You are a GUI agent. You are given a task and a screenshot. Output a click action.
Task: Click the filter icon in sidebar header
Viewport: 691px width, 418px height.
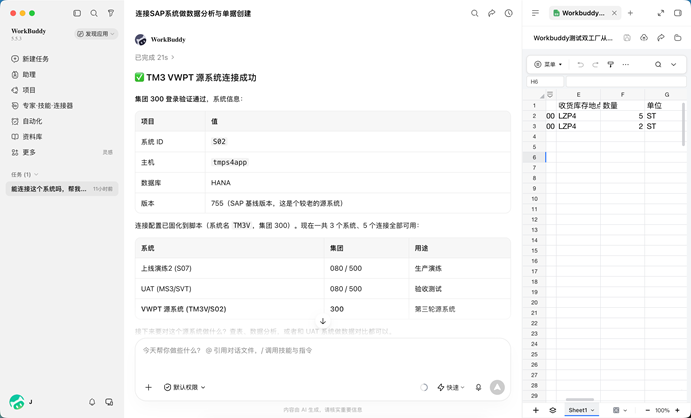111,13
